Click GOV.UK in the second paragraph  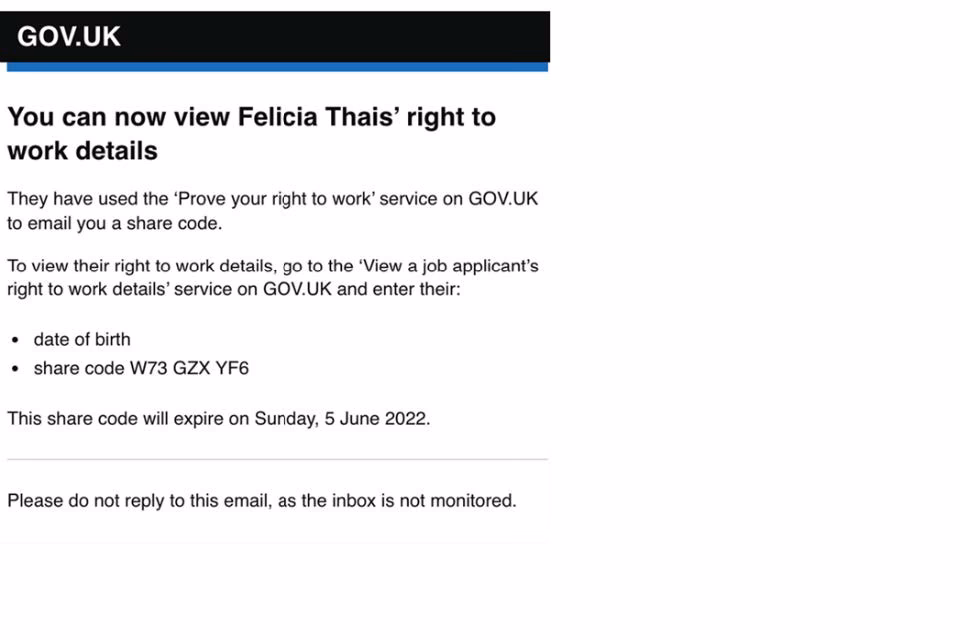pyautogui.click(x=297, y=290)
